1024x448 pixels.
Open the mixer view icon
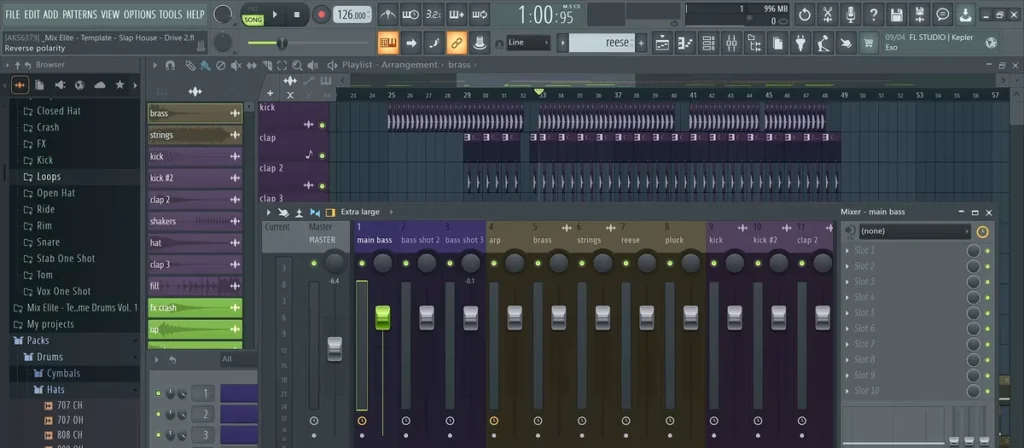(731, 43)
